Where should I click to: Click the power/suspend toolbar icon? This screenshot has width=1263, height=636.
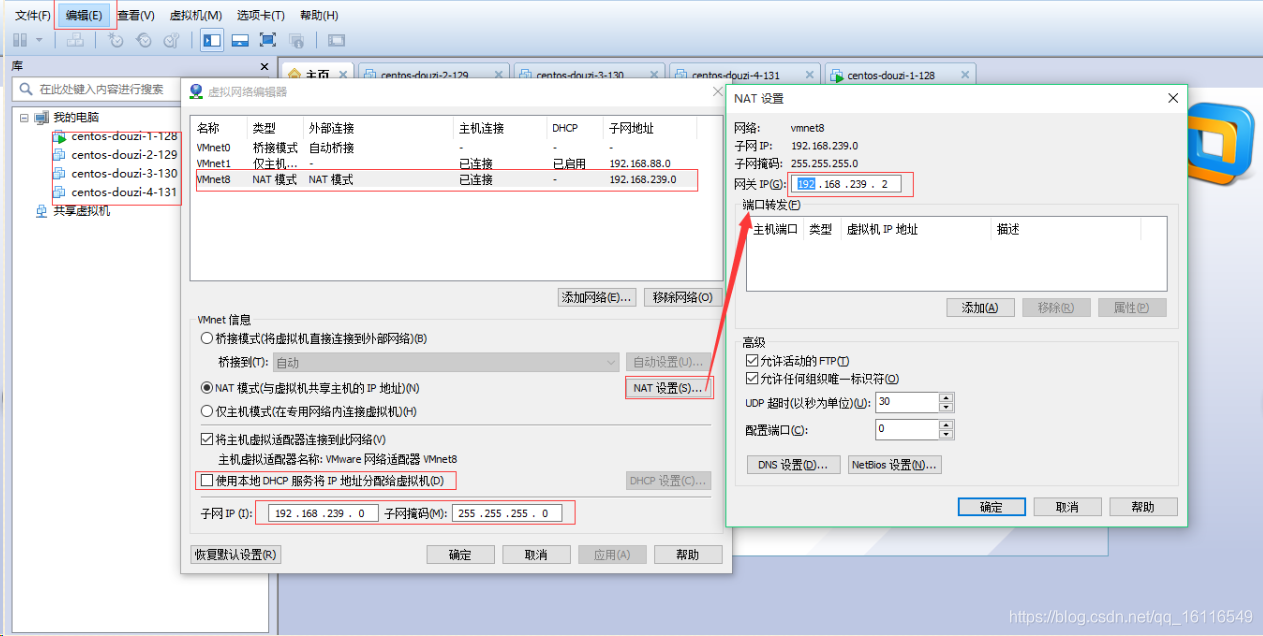pos(21,40)
